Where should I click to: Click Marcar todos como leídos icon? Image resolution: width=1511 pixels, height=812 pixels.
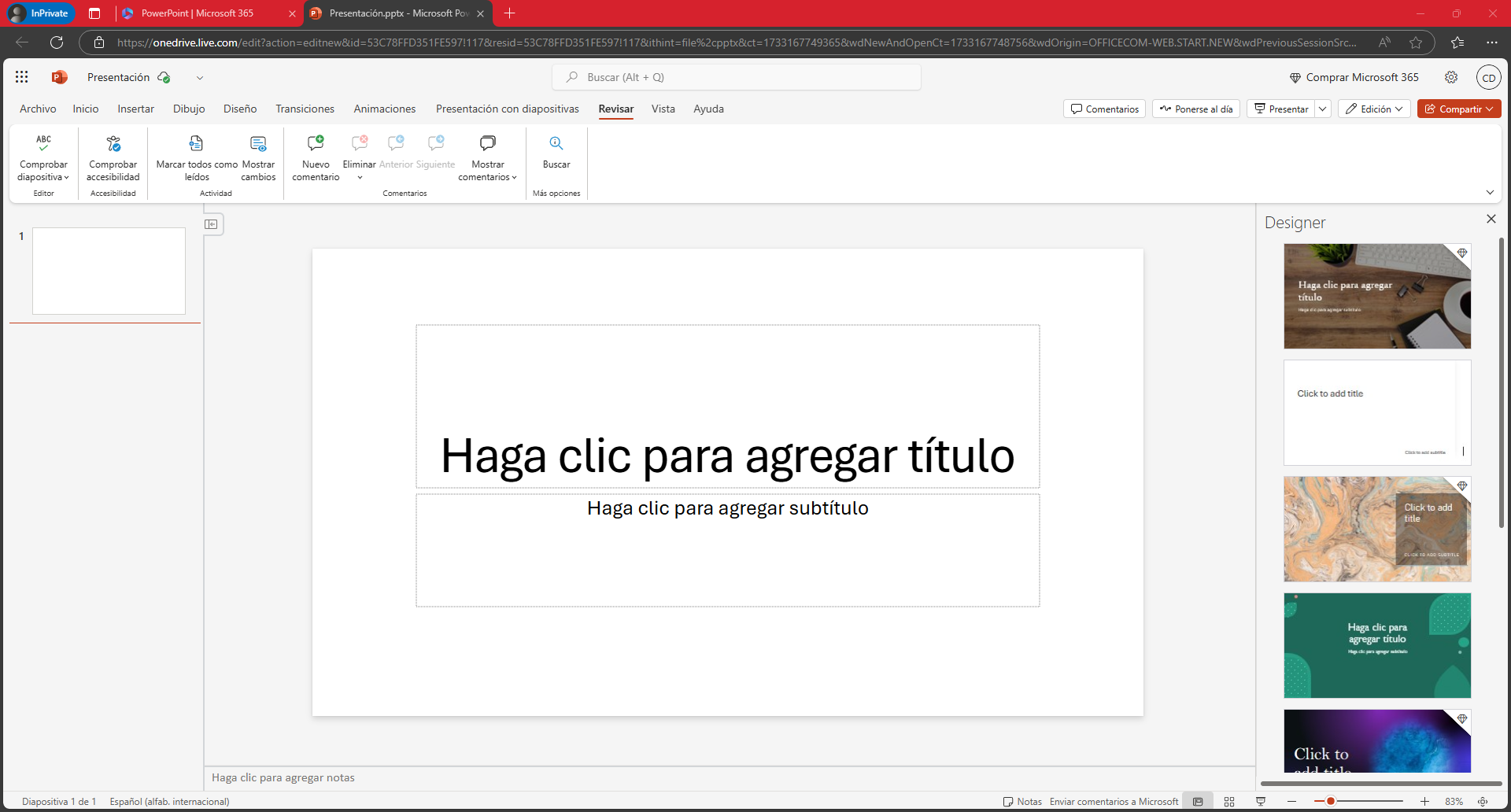pyautogui.click(x=196, y=144)
